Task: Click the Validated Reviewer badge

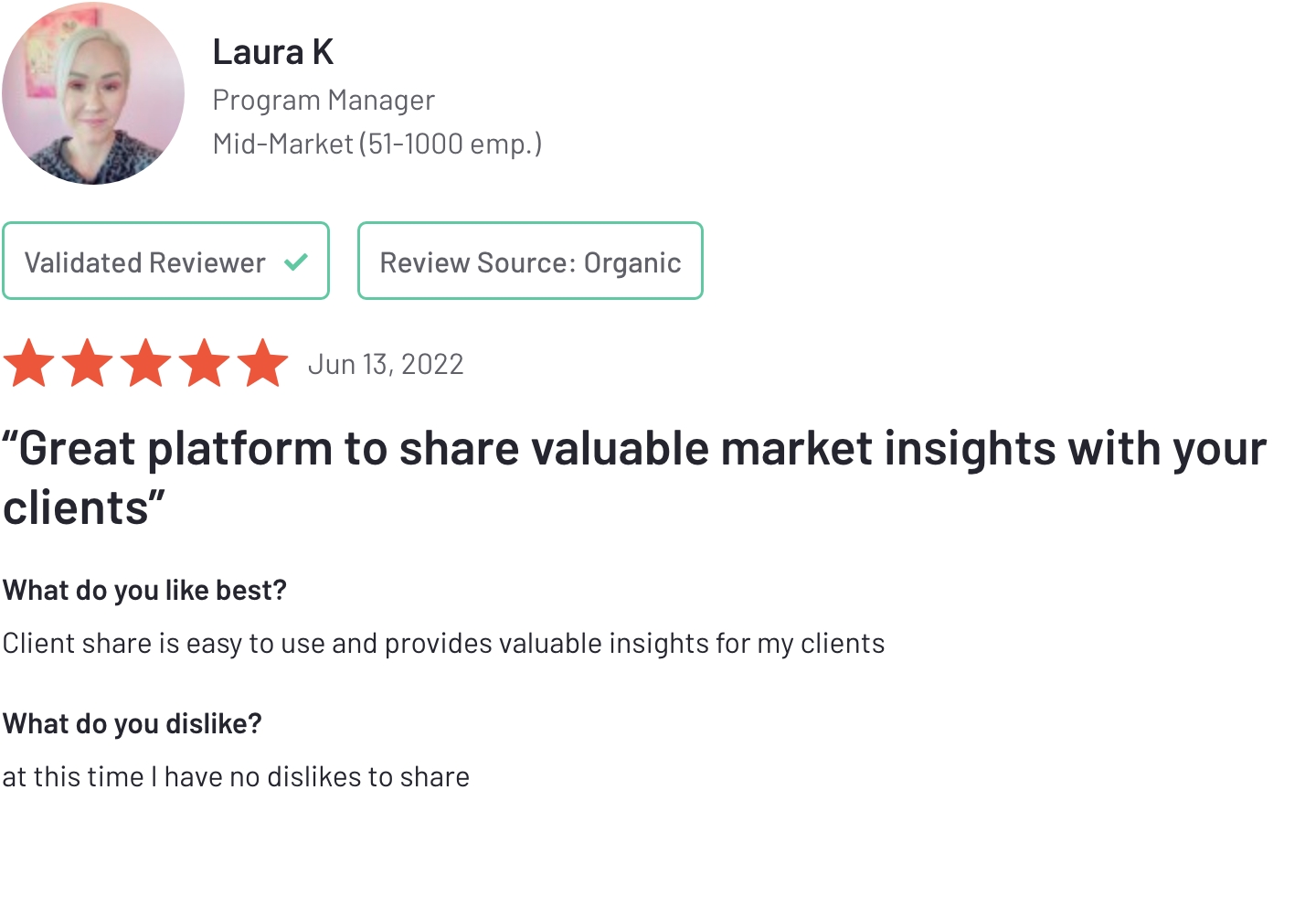Action: click(165, 261)
